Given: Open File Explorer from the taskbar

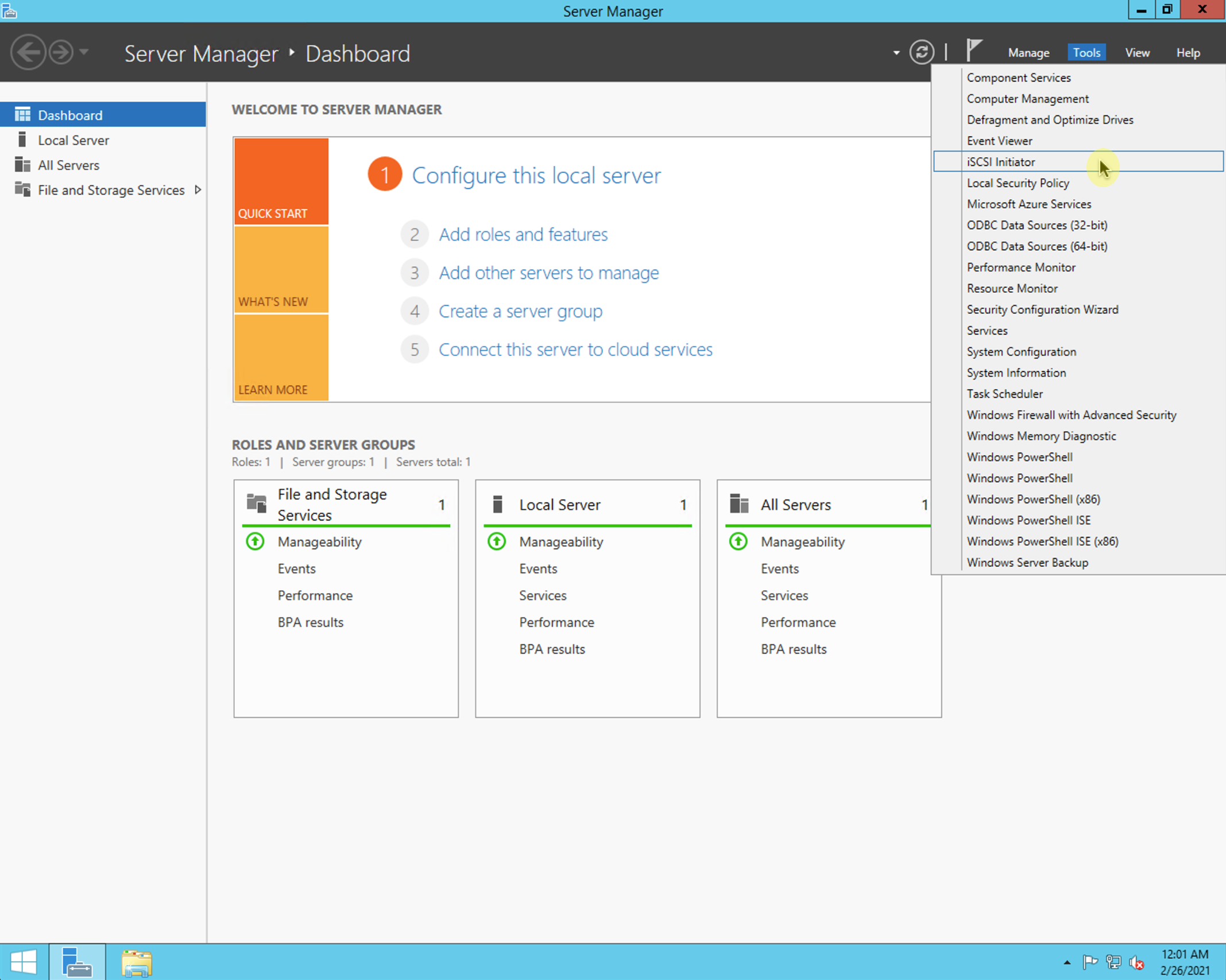Looking at the screenshot, I should 136,962.
